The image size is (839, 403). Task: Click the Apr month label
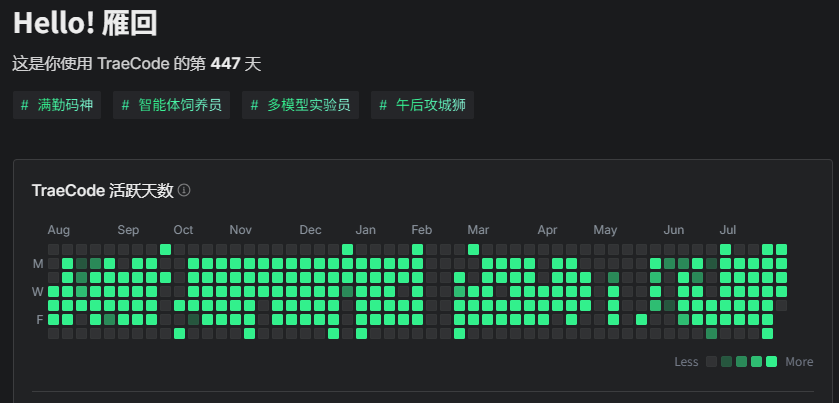pyautogui.click(x=547, y=230)
